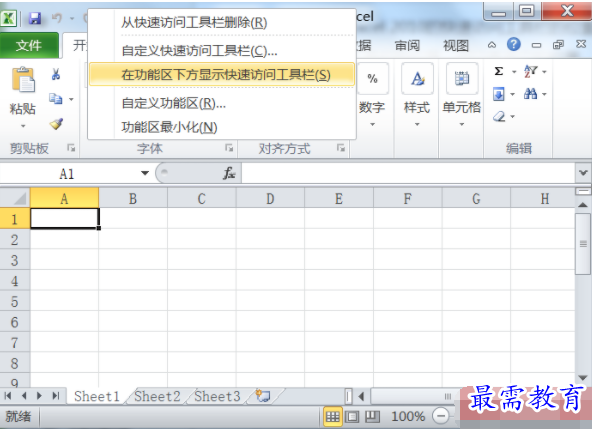
Task: Select the Format Painter brush icon
Action: click(x=56, y=123)
